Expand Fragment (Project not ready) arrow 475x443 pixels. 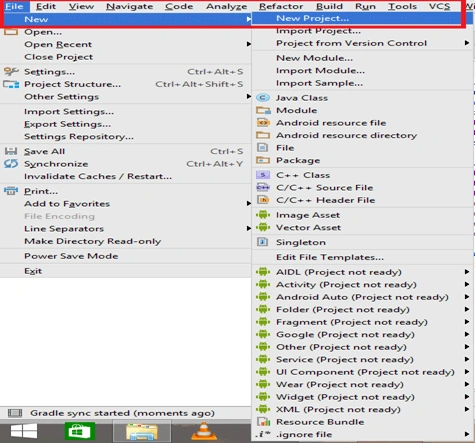(467, 322)
